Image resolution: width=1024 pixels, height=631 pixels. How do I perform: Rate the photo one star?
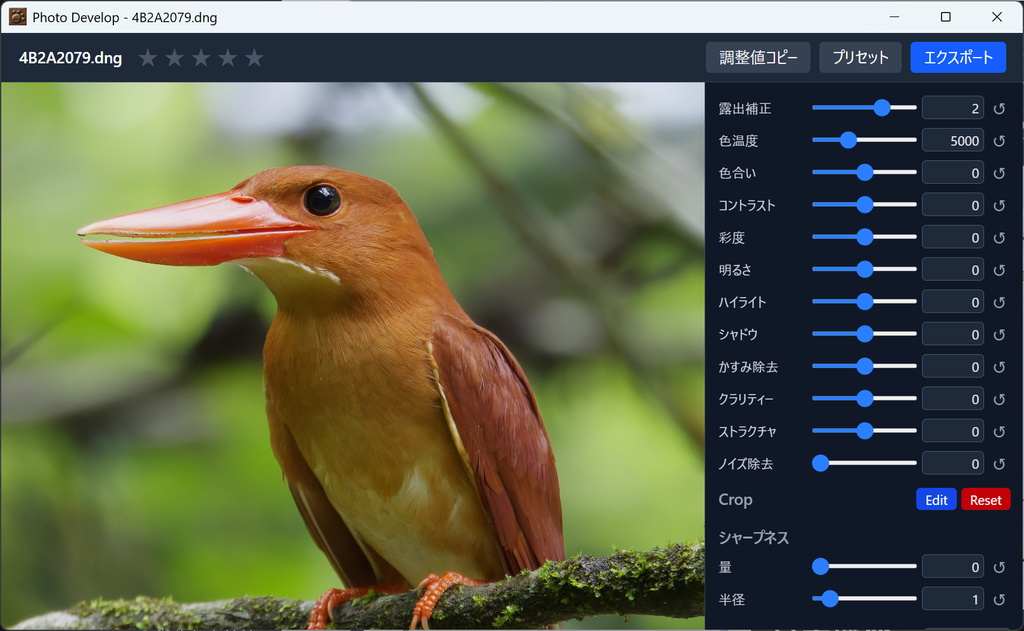pyautogui.click(x=147, y=58)
